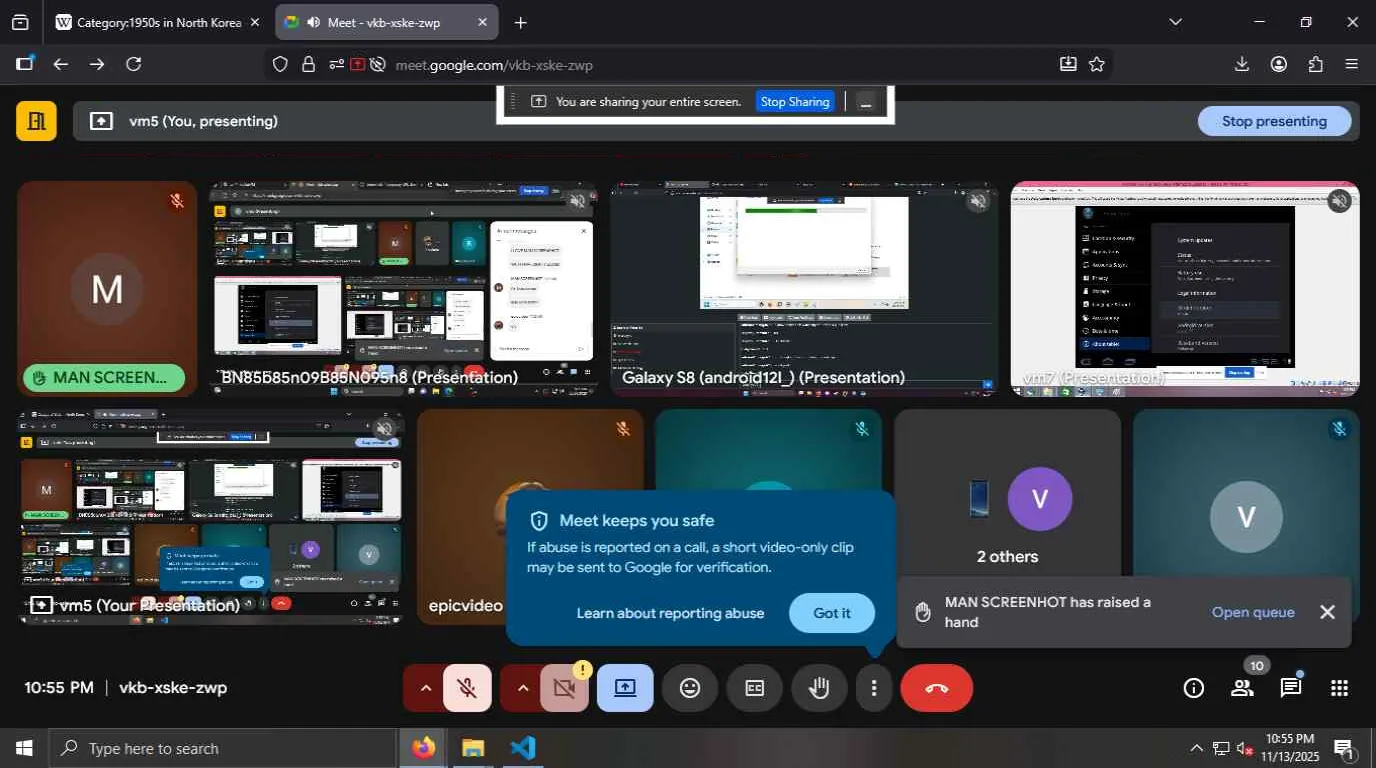Image resolution: width=1376 pixels, height=768 pixels.
Task: Close the Category:1950s in North Korea tab
Action: pos(255,22)
